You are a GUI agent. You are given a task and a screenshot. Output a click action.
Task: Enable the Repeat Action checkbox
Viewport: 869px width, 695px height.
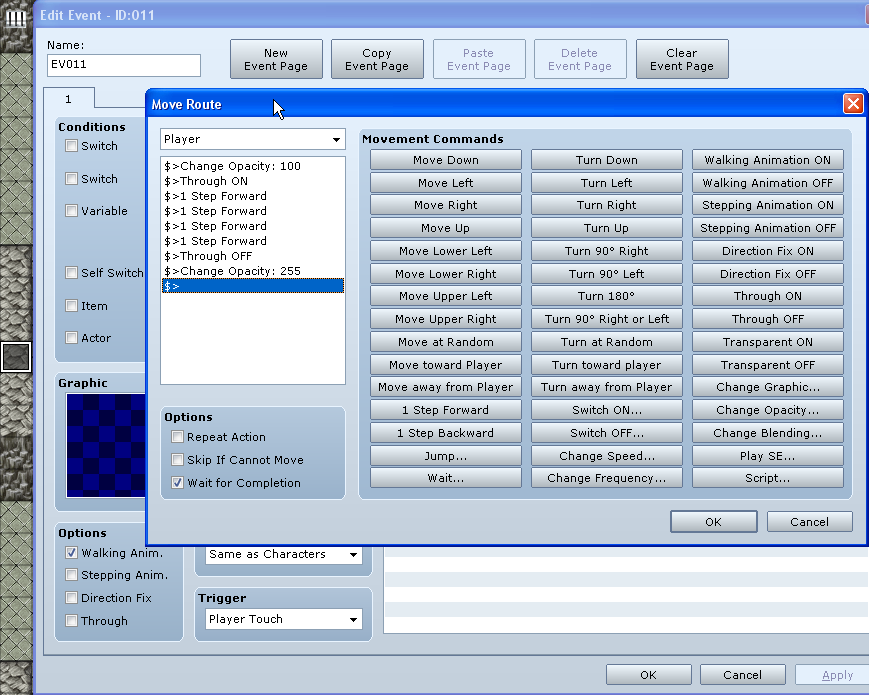pos(178,437)
